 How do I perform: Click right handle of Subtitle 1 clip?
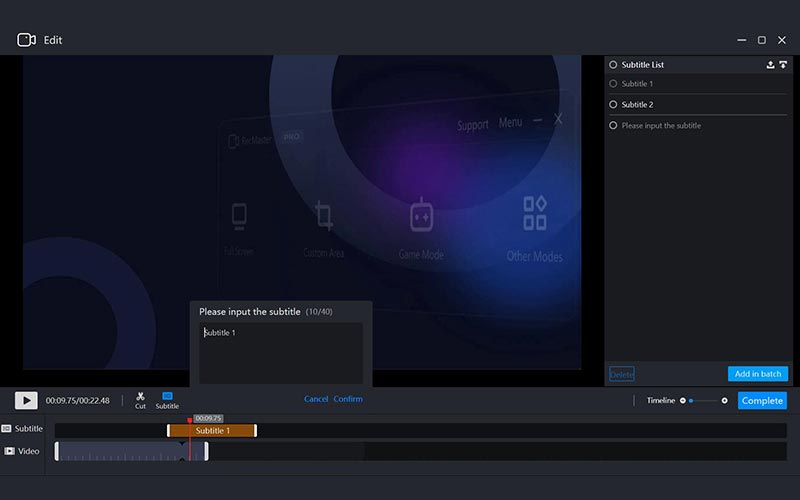click(256, 431)
